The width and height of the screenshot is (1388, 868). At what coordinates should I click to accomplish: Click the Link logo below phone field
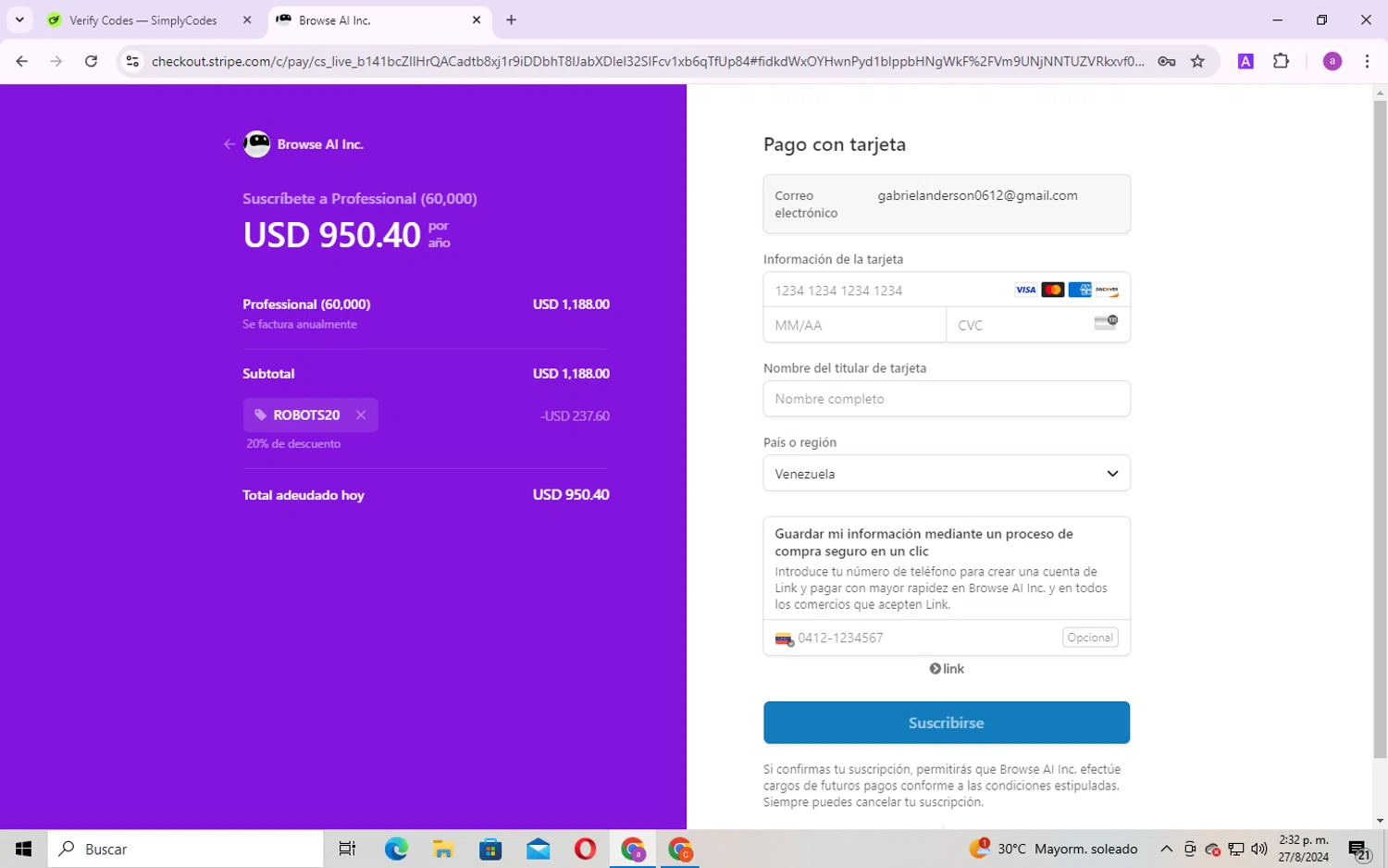[x=947, y=669]
